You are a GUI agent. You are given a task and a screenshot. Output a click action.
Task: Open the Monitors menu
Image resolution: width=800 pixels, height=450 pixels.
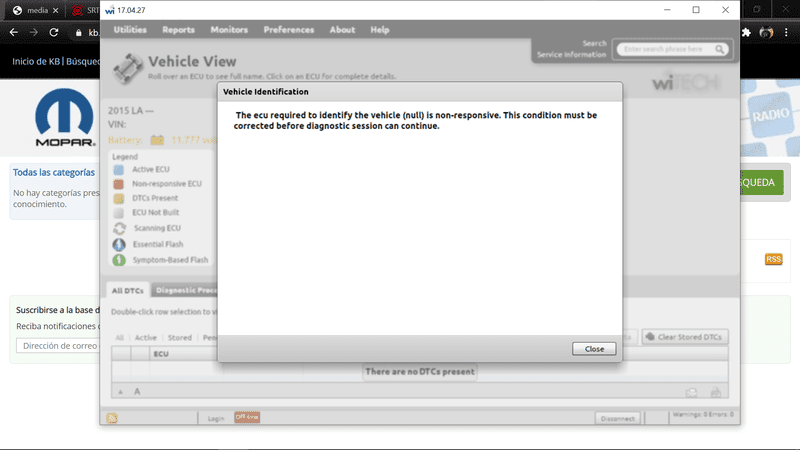[229, 30]
